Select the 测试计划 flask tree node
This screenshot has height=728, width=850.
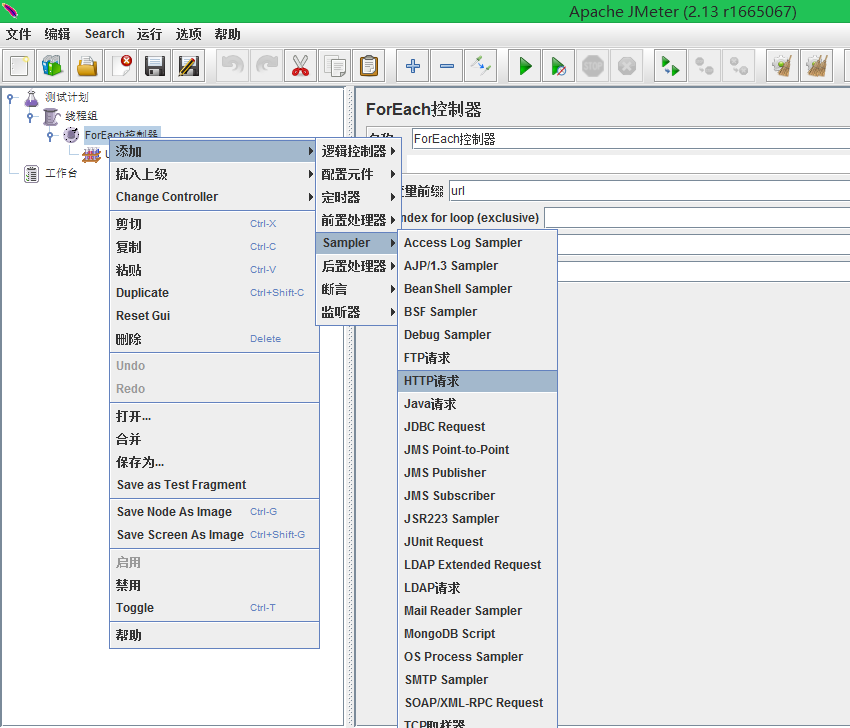56,98
